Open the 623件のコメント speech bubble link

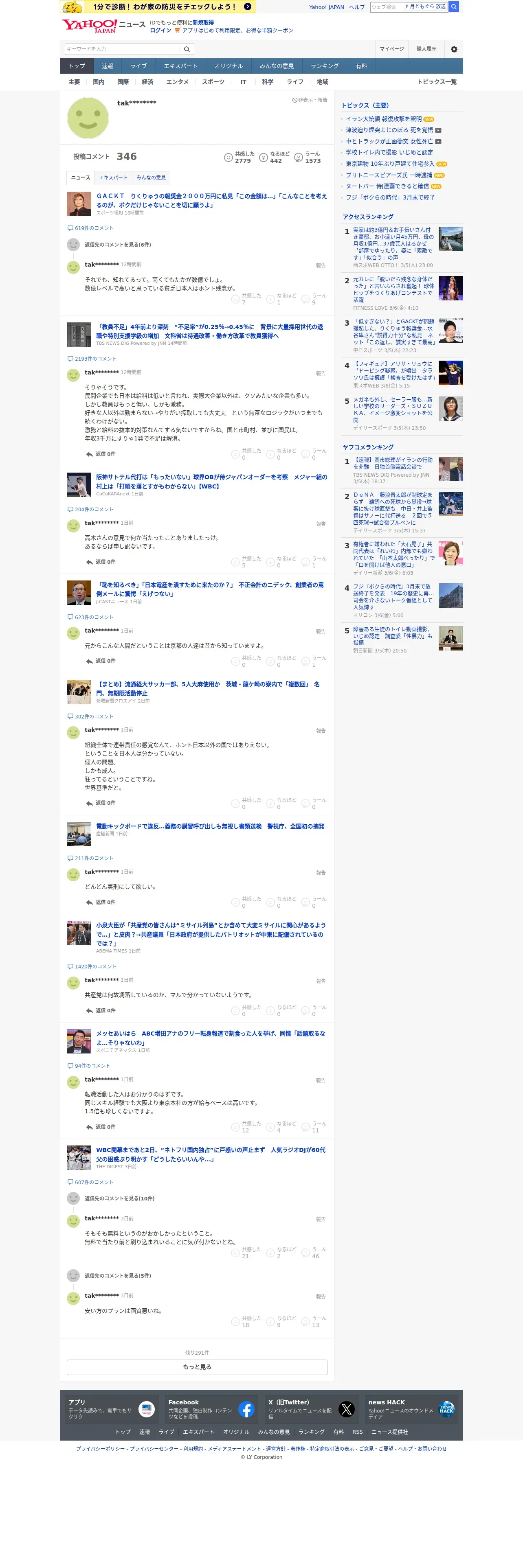pos(90,617)
